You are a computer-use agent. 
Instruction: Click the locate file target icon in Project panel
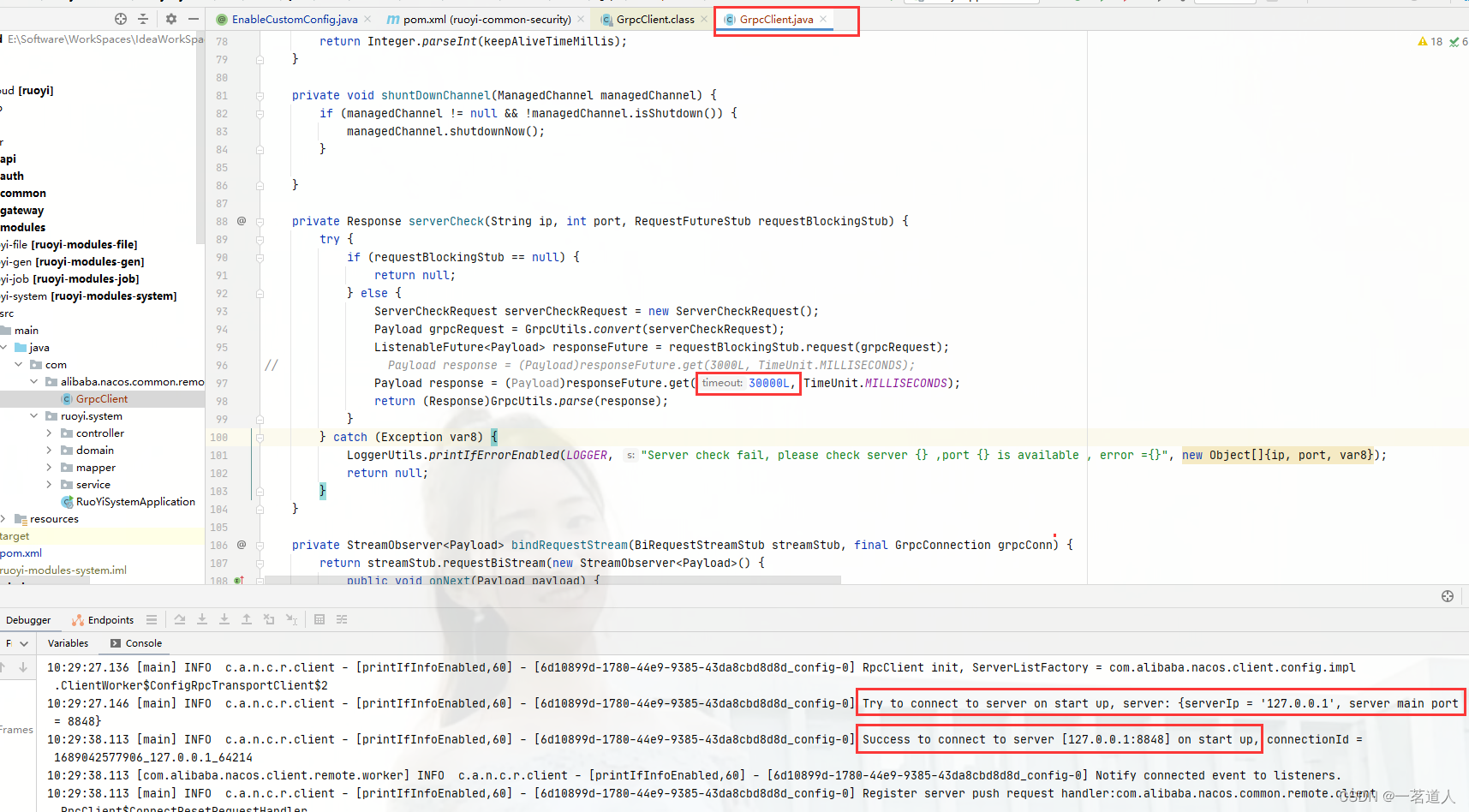pyautogui.click(x=121, y=19)
